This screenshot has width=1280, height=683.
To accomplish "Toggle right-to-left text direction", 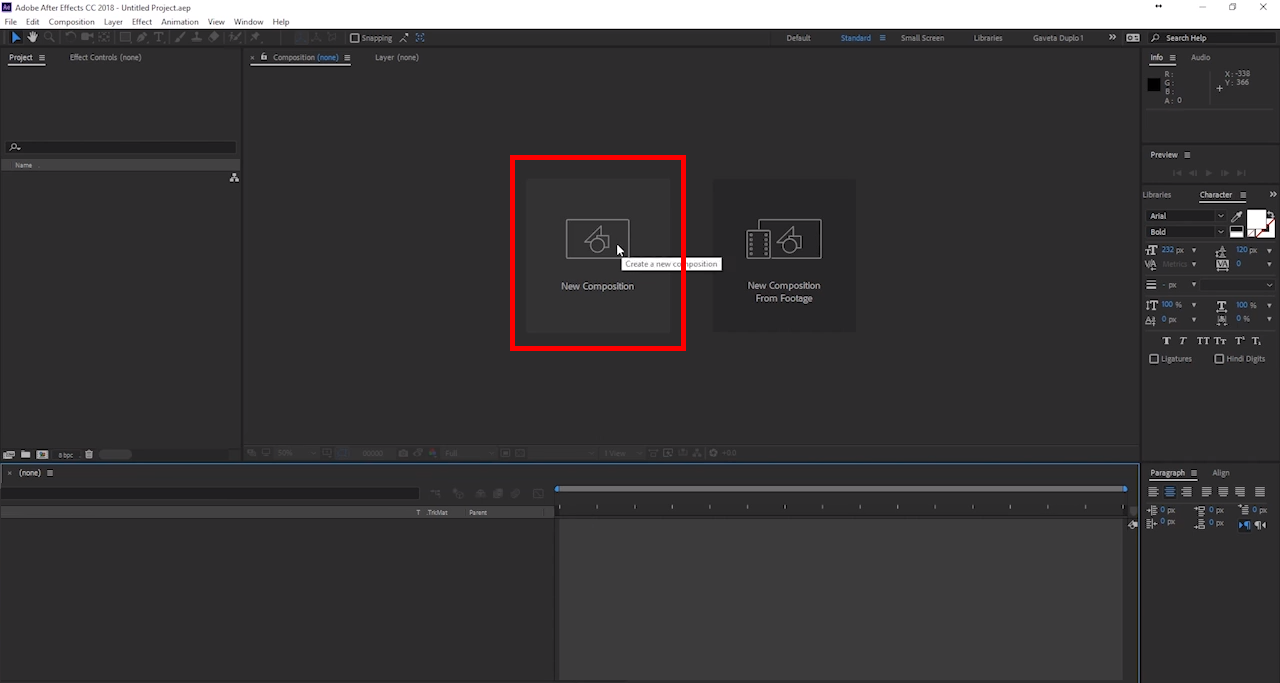I will coord(1260,524).
